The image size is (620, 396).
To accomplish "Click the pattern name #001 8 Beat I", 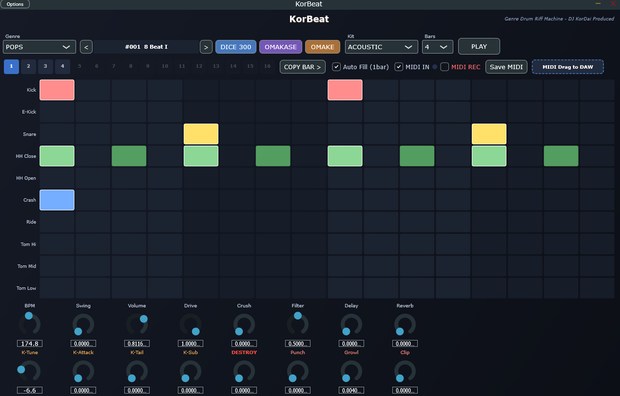I will [146, 47].
